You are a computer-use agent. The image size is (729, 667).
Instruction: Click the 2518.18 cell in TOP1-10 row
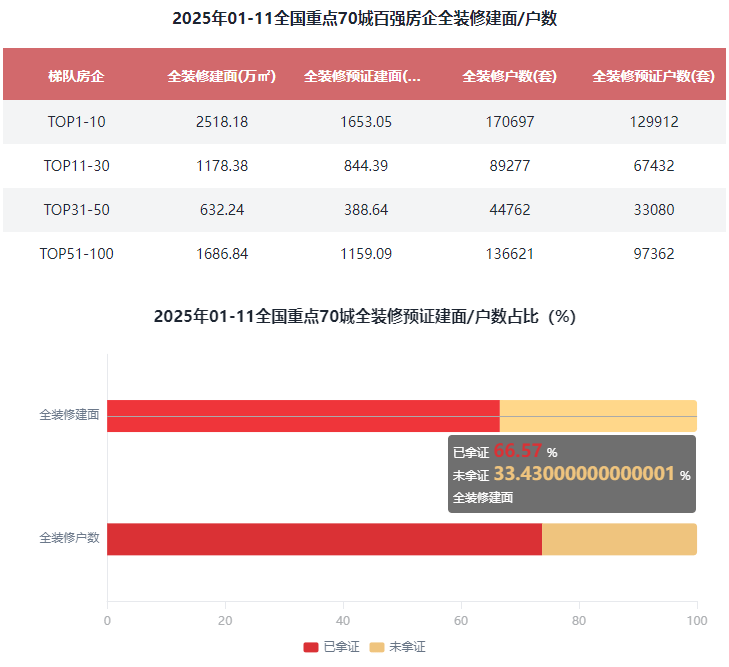tap(222, 122)
